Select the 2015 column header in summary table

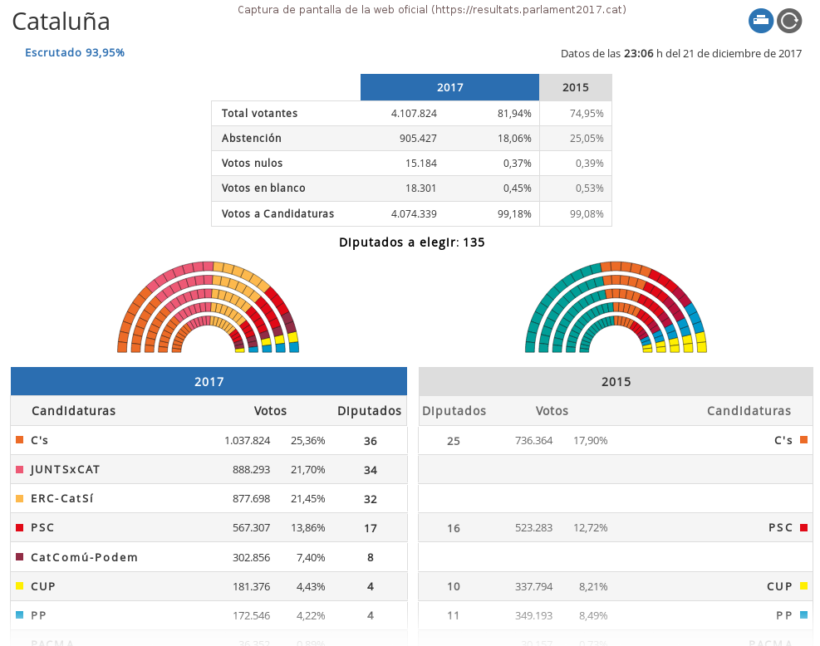pos(576,88)
